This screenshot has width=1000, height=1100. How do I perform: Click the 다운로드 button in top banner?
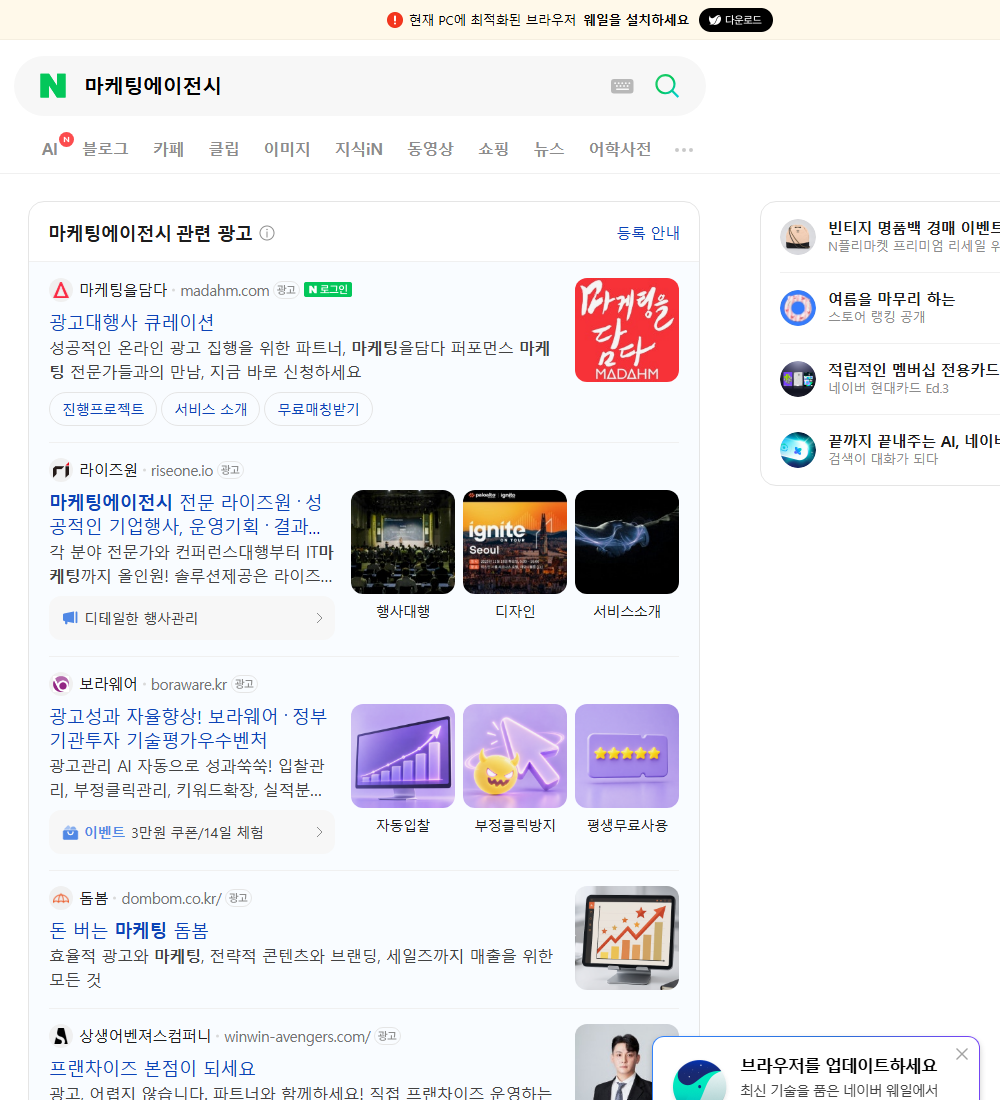click(735, 20)
